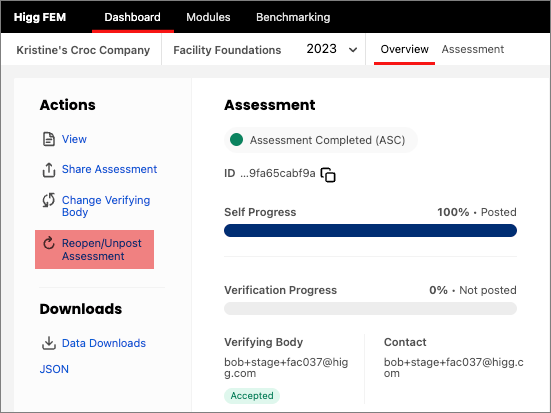
Task: Select Change Verifying Body link
Action: click(x=106, y=206)
